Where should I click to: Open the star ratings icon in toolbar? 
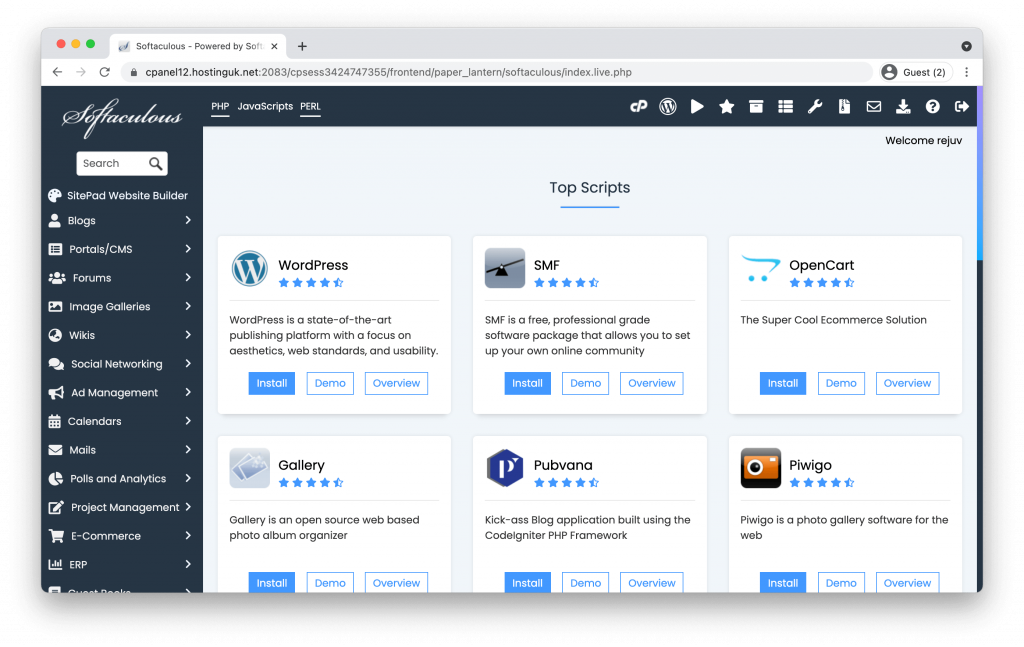727,106
